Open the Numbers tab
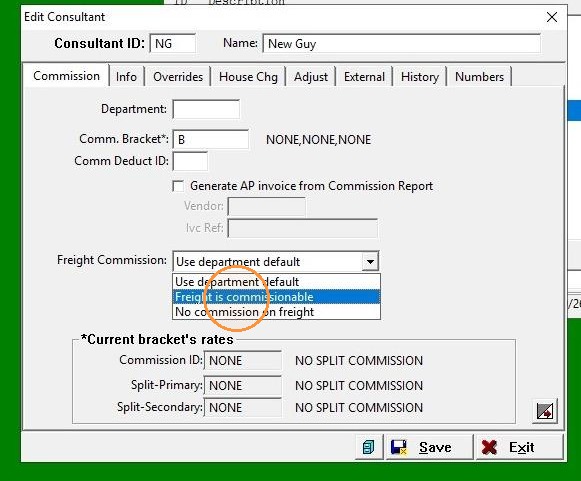581x481 pixels. 479,77
